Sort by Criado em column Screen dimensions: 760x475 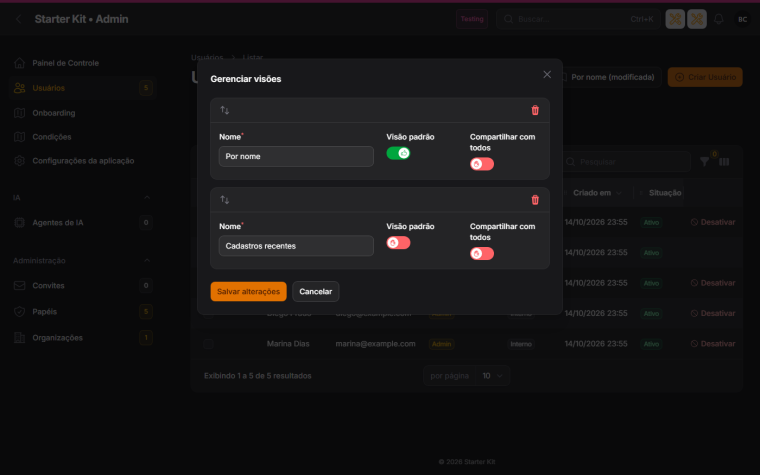597,193
